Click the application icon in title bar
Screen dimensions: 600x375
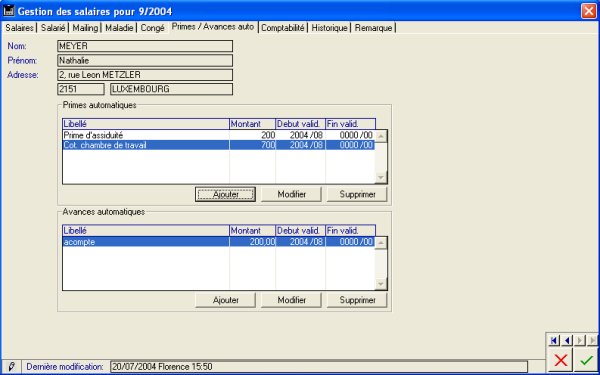point(8,11)
